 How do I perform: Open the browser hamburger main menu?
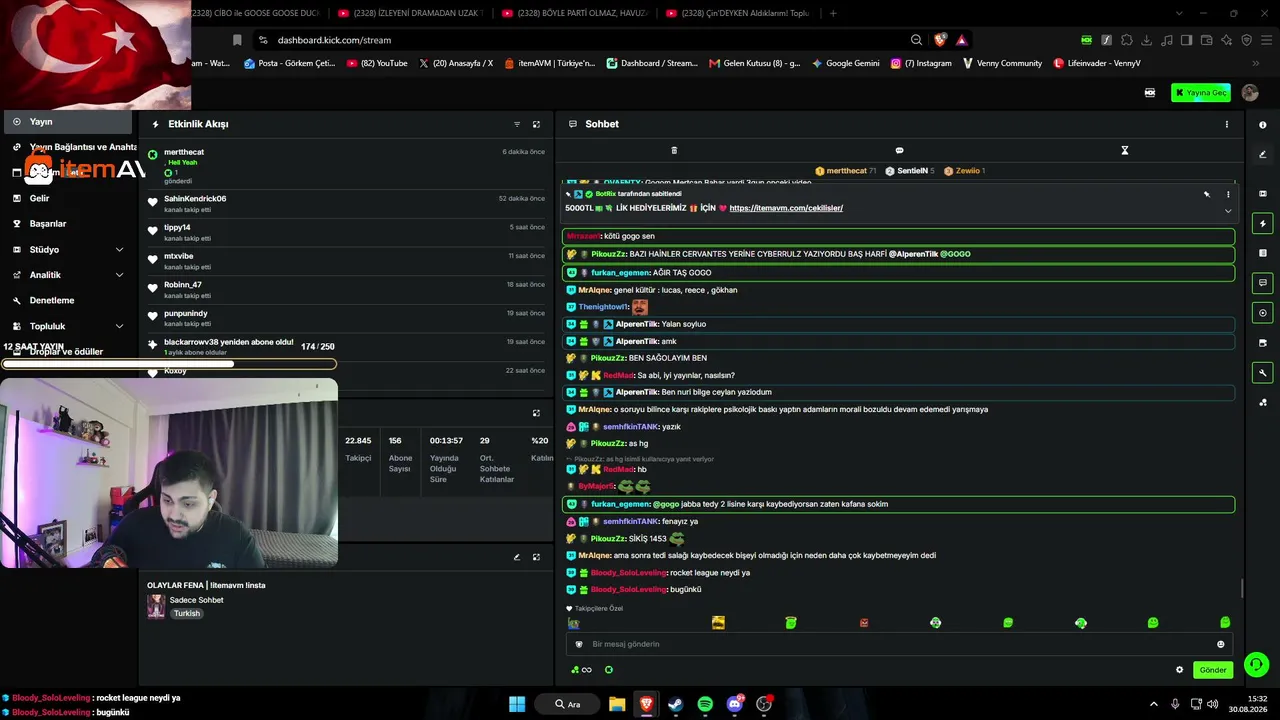pyautogui.click(x=1266, y=40)
